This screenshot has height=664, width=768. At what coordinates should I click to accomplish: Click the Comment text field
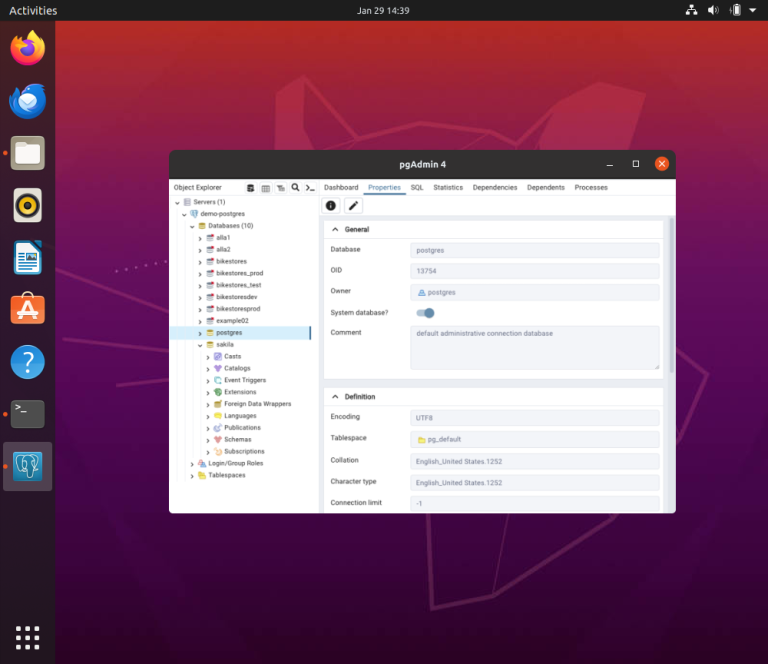pyautogui.click(x=535, y=347)
